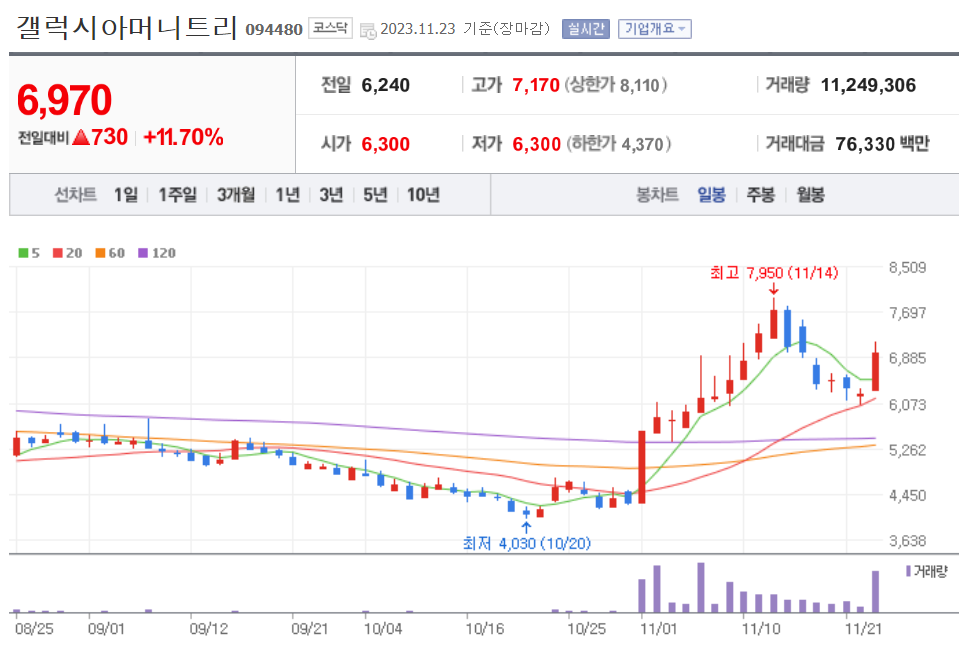
Task: Click the stock code 094480
Action: pos(274,29)
